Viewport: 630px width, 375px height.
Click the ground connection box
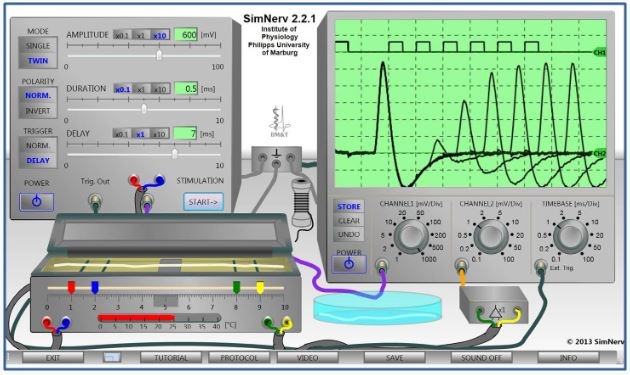(276, 159)
